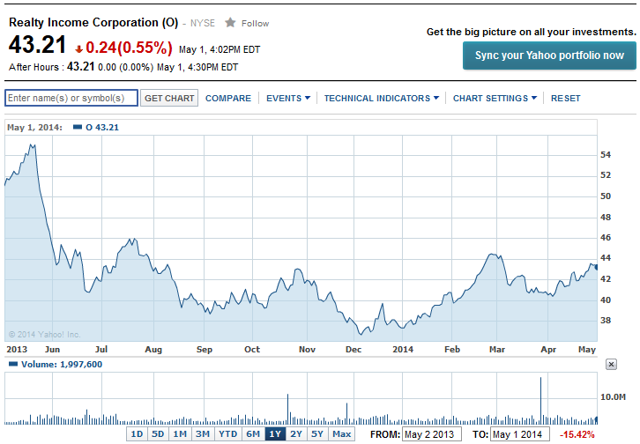
Task: Click the Volume: 1,997,600 label
Action: [62, 364]
